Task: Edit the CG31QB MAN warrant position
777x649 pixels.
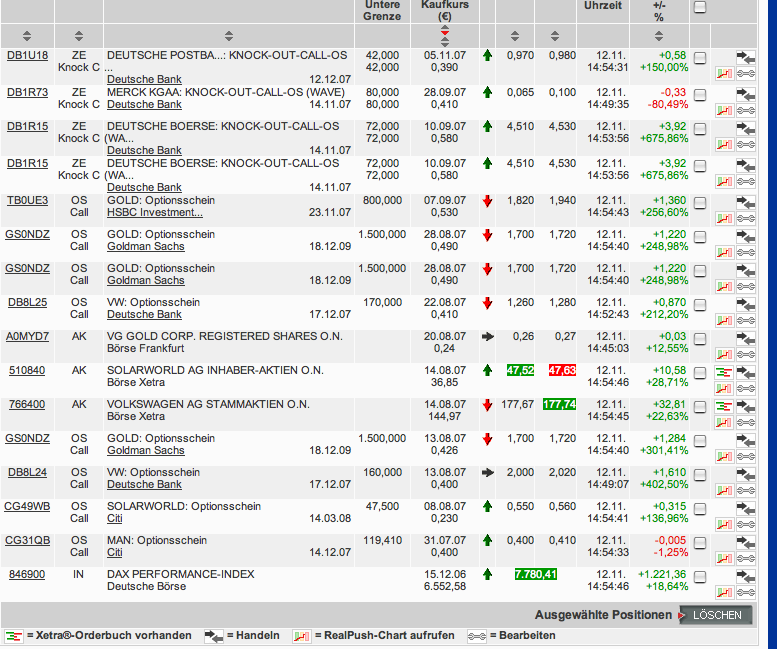Action: (745, 559)
